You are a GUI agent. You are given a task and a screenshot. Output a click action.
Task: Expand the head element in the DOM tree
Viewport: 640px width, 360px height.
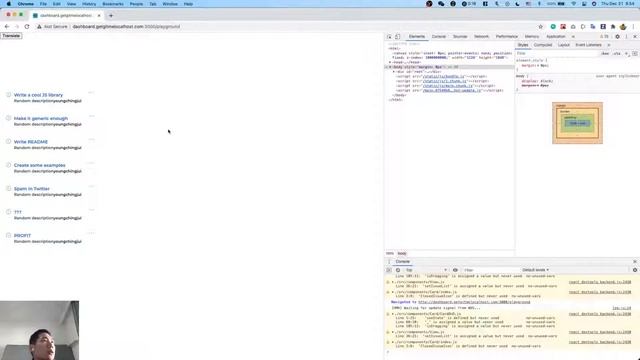pos(390,62)
